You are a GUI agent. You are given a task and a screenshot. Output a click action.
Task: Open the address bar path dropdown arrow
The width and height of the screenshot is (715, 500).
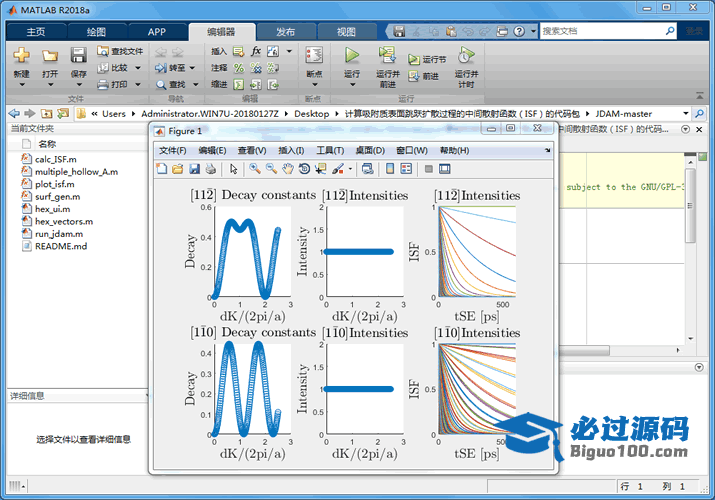(685, 113)
